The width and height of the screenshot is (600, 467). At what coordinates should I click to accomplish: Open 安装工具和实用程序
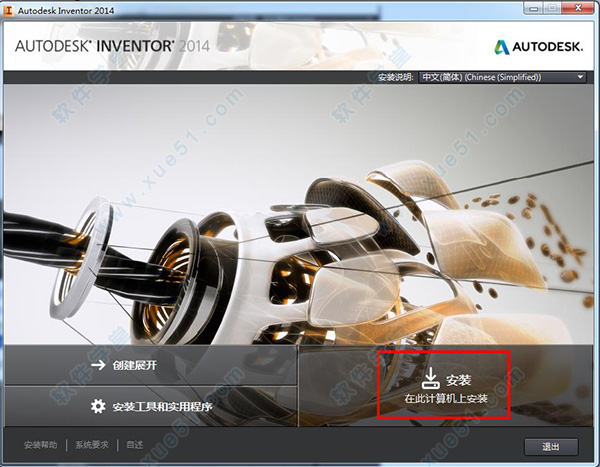point(151,406)
